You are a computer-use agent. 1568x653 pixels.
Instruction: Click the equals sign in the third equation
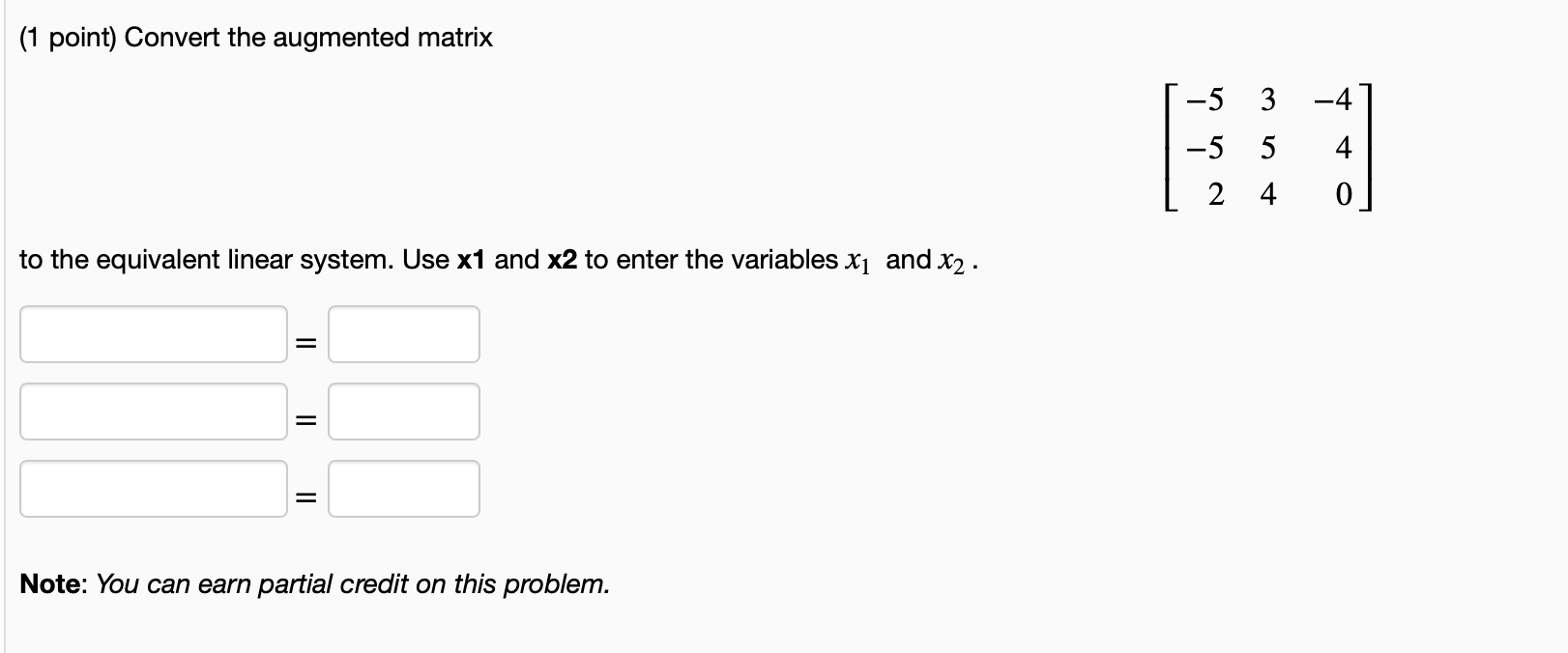tap(305, 493)
